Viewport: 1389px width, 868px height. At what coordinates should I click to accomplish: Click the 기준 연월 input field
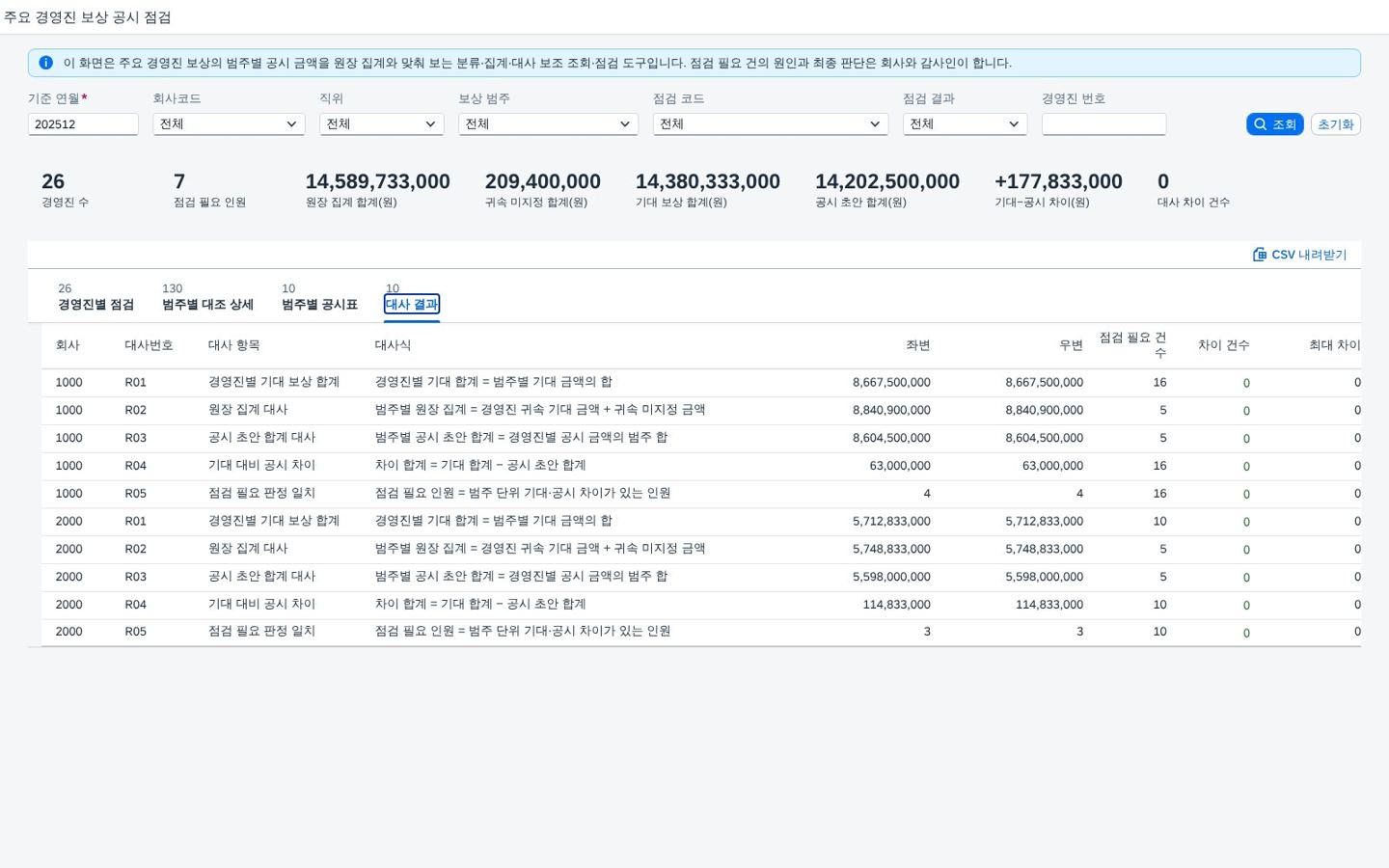click(x=83, y=124)
